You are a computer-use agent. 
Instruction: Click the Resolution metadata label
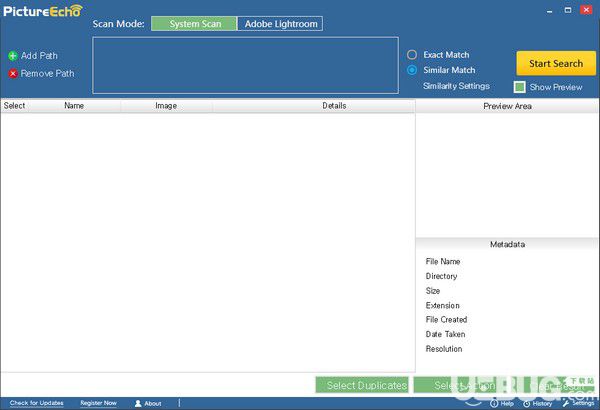(444, 349)
